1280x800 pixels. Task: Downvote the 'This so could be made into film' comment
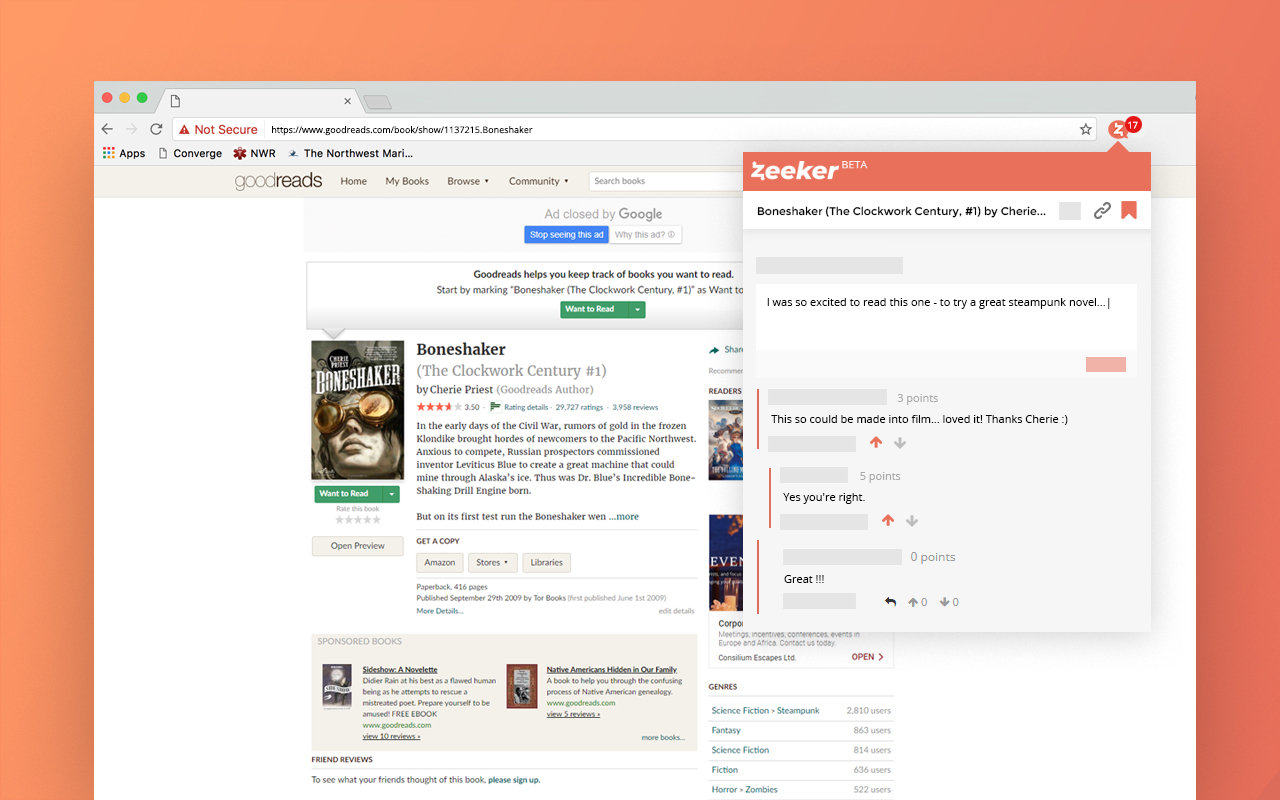900,443
